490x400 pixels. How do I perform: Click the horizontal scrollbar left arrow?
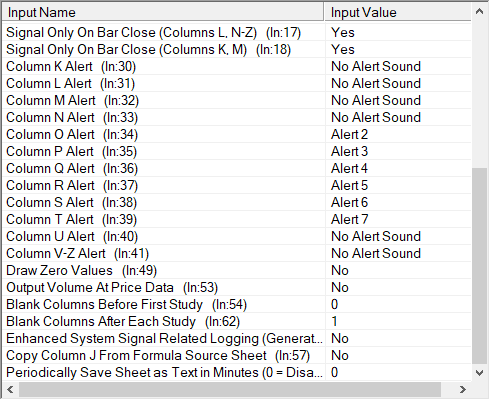click(10, 389)
